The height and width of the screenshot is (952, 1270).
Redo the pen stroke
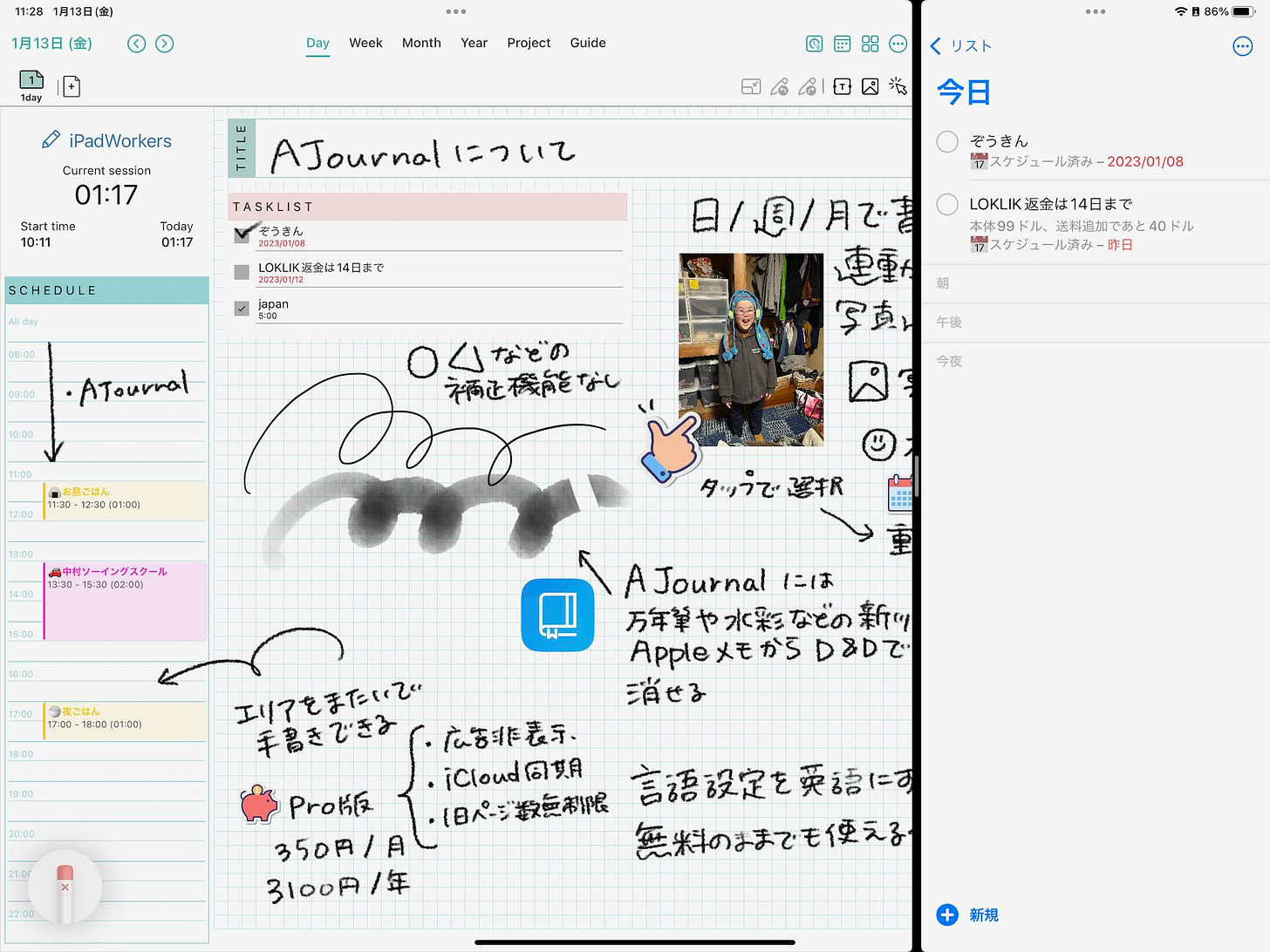pos(809,86)
